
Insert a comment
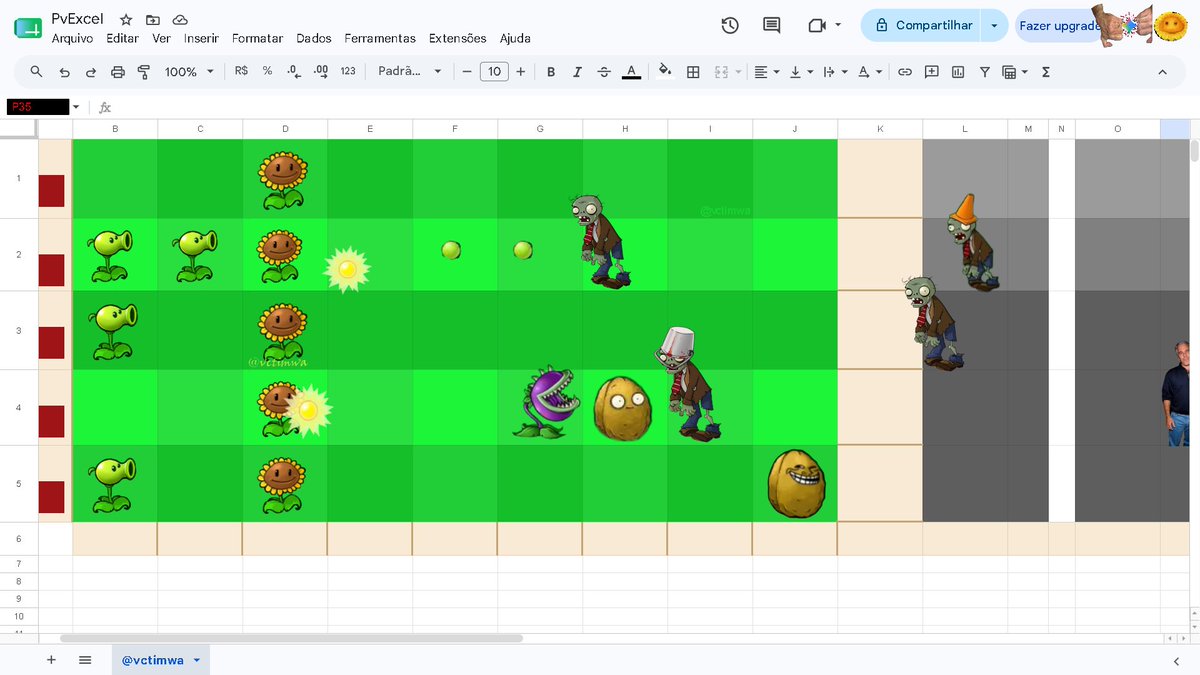[932, 72]
